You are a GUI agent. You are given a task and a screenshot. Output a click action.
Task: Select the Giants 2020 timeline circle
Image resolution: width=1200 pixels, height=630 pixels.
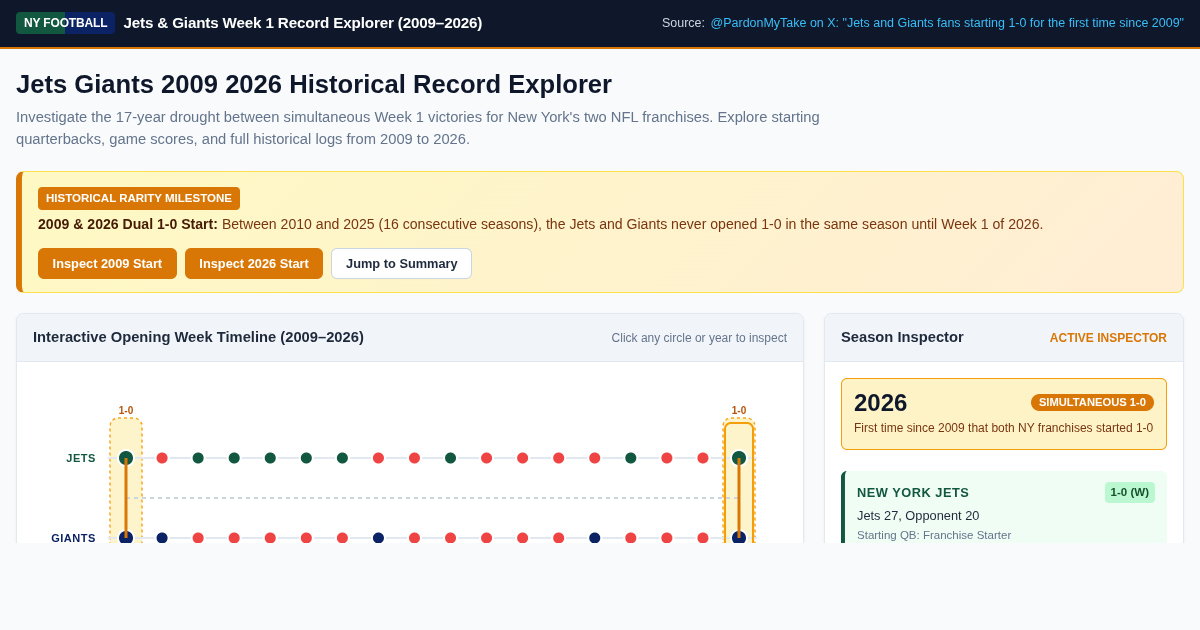coord(522,538)
